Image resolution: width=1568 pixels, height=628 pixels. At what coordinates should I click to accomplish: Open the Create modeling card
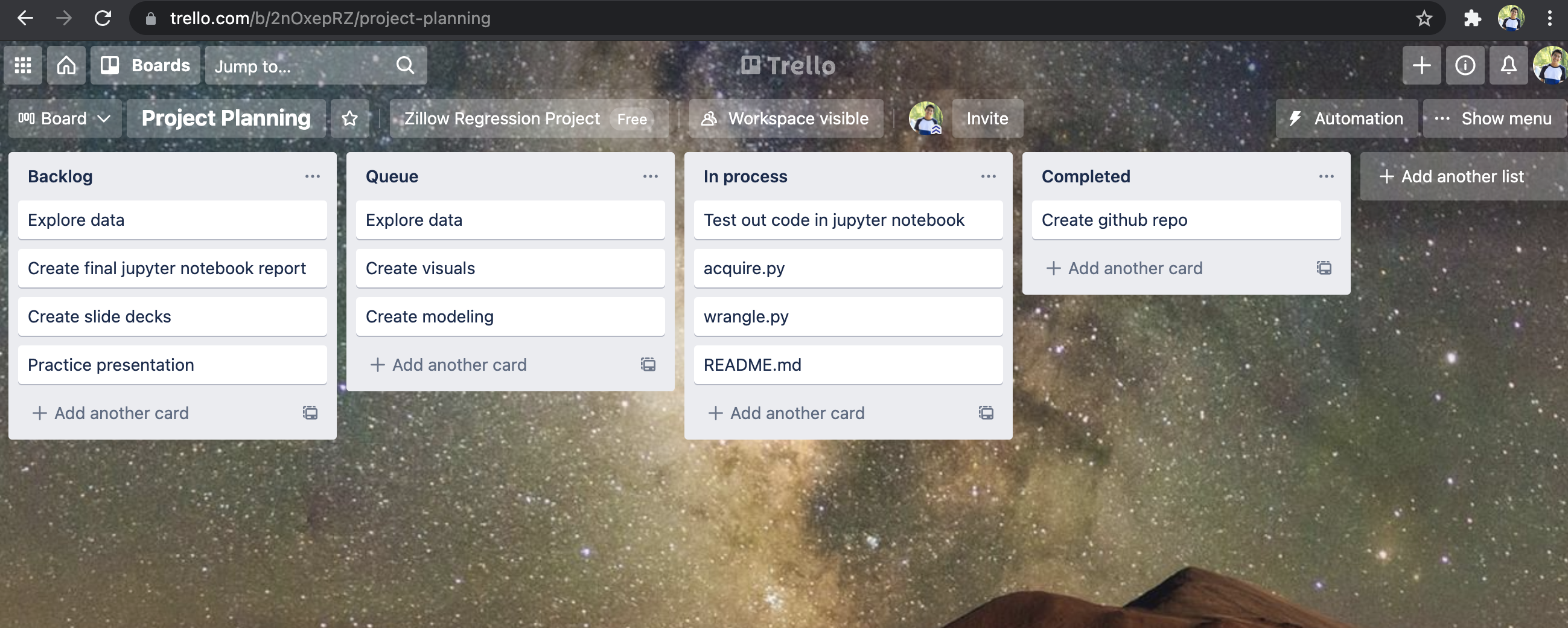click(510, 316)
